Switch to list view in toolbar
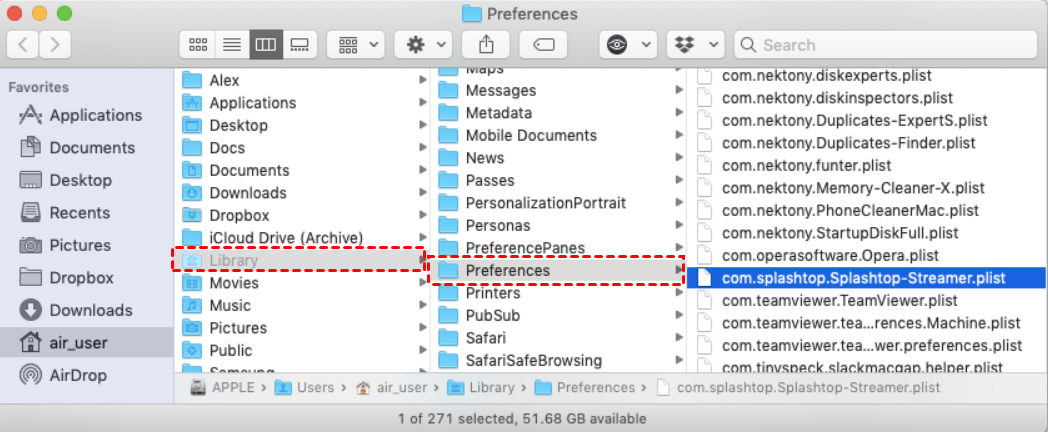The width and height of the screenshot is (1048, 432). tap(231, 45)
